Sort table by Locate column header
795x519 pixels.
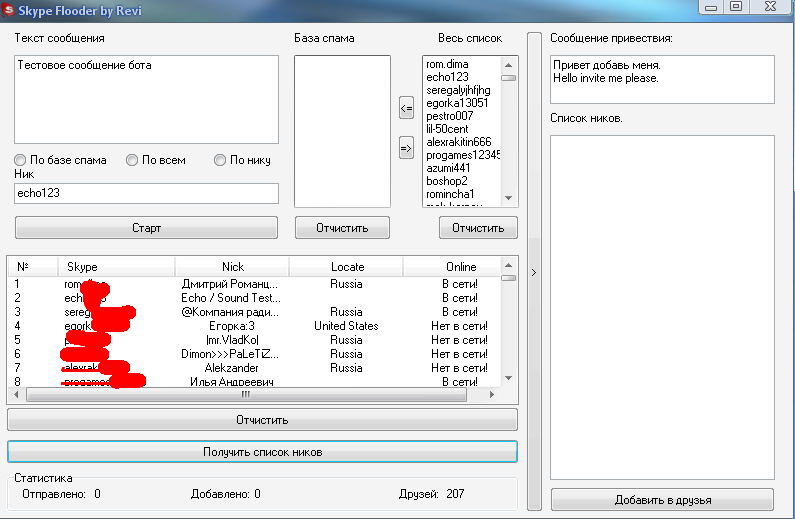346,267
